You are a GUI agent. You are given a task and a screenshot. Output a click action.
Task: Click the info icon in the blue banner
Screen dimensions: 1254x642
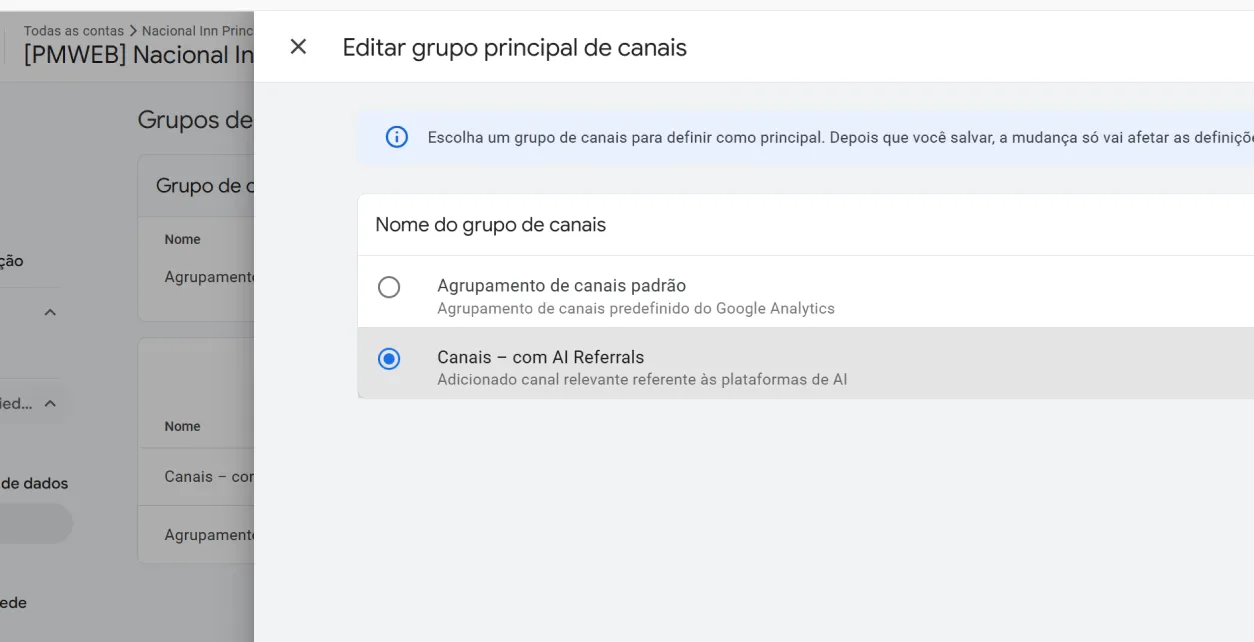tap(397, 137)
